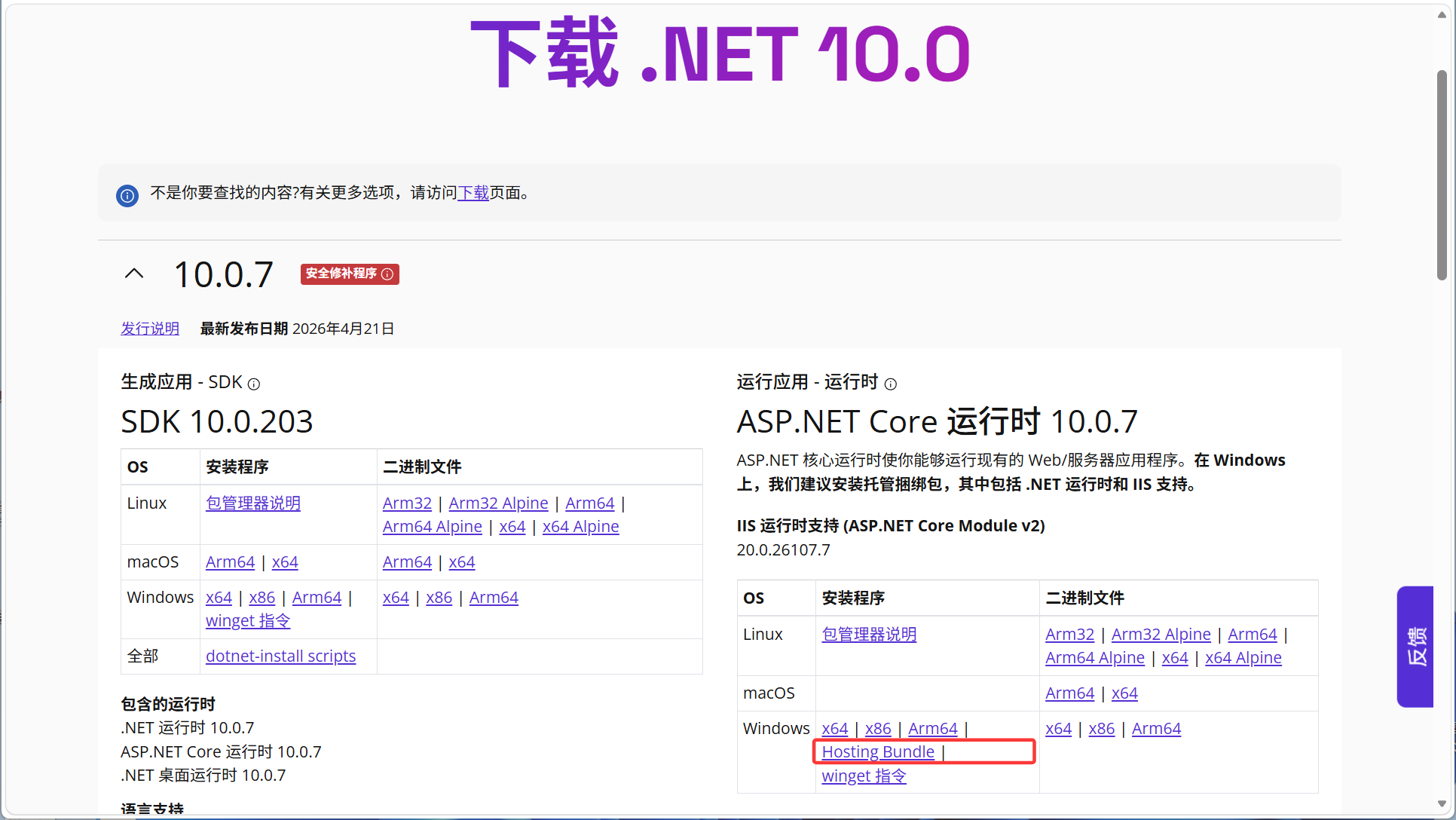The width and height of the screenshot is (1456, 820).
Task: Download ASP.NET runtime Linux Arm64 binary
Action: click(1253, 634)
